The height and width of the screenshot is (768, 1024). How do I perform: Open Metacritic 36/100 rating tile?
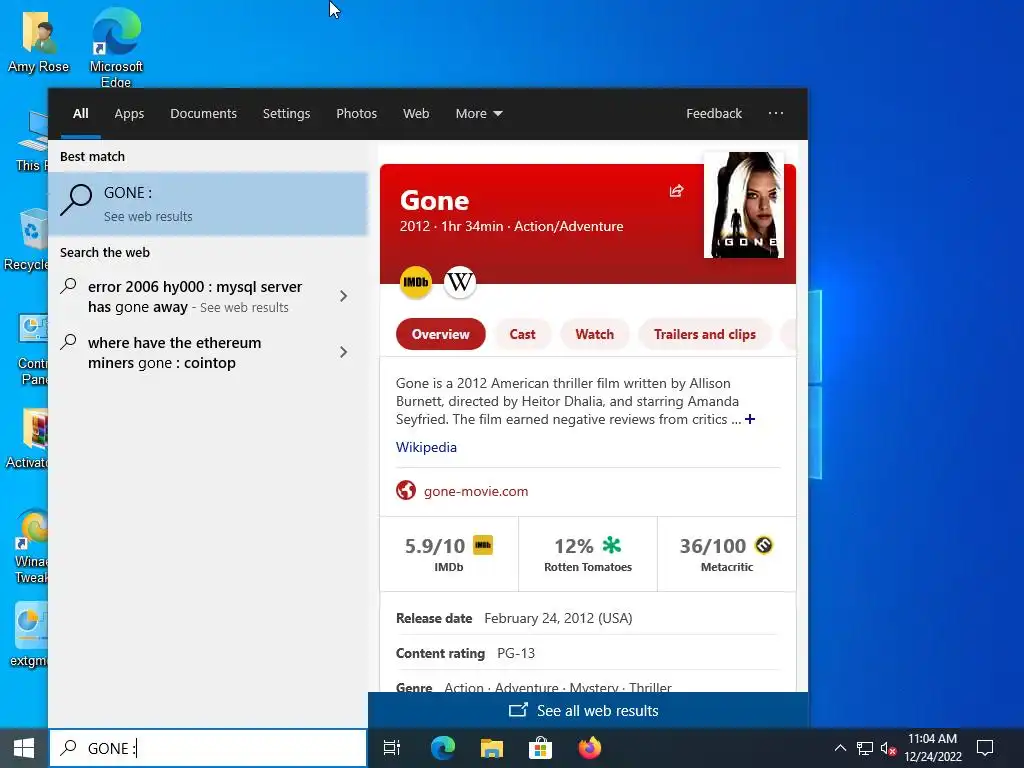[x=726, y=554]
